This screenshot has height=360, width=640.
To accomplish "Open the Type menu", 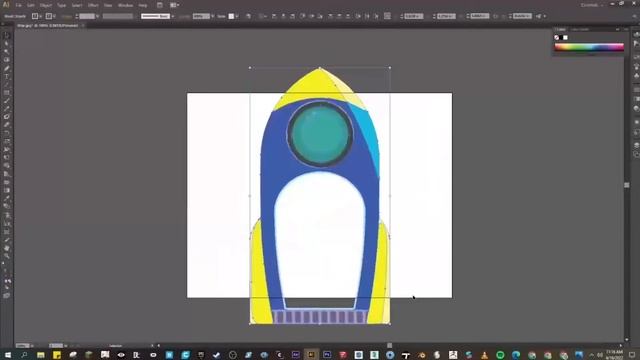I will click(61, 5).
